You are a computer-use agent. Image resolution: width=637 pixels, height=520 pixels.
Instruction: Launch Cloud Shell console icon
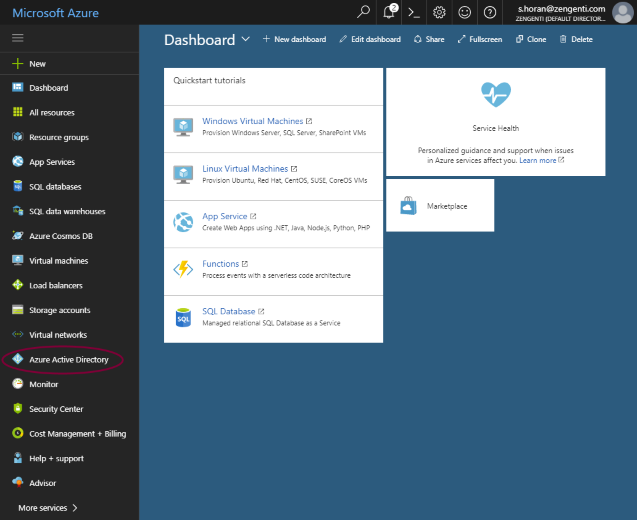click(x=414, y=13)
